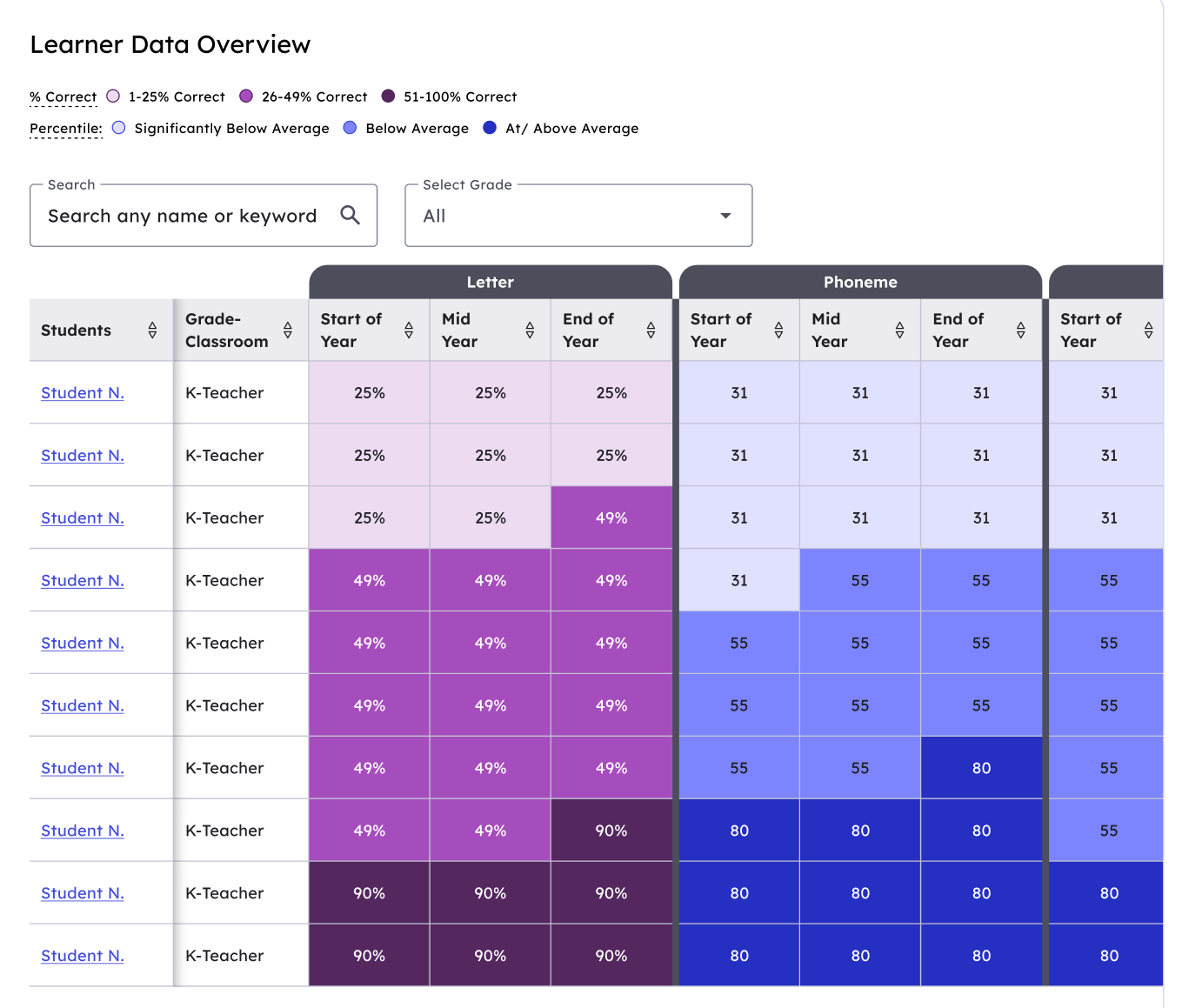Click the search magnifier icon
The width and height of the screenshot is (1182, 1008).
click(x=350, y=215)
